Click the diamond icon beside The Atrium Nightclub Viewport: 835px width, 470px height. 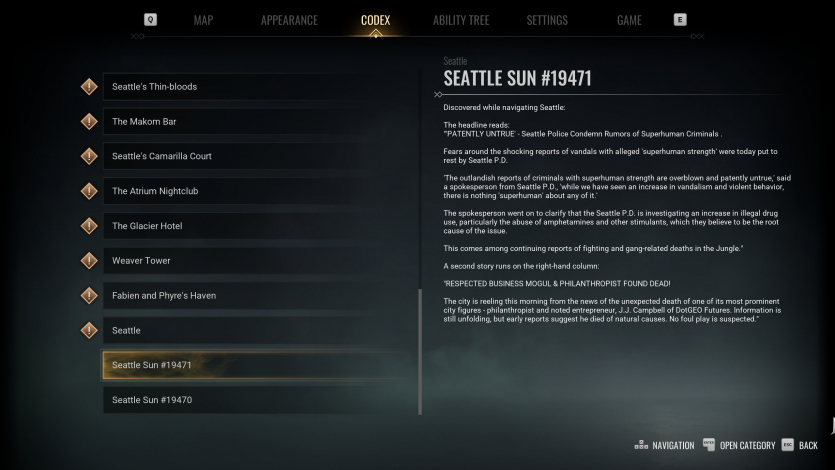[89, 191]
